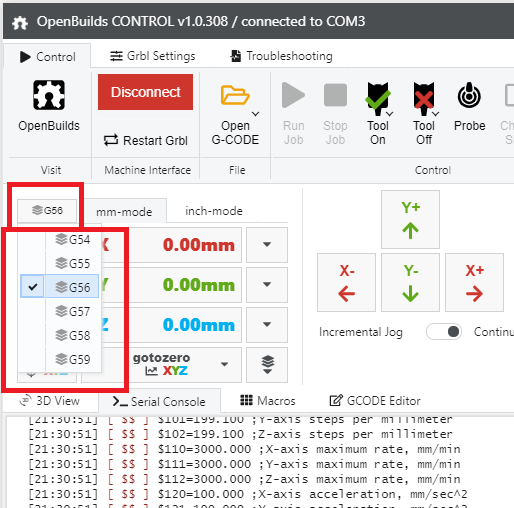Click the red Disconnect button
This screenshot has width=514, height=508.
[145, 92]
